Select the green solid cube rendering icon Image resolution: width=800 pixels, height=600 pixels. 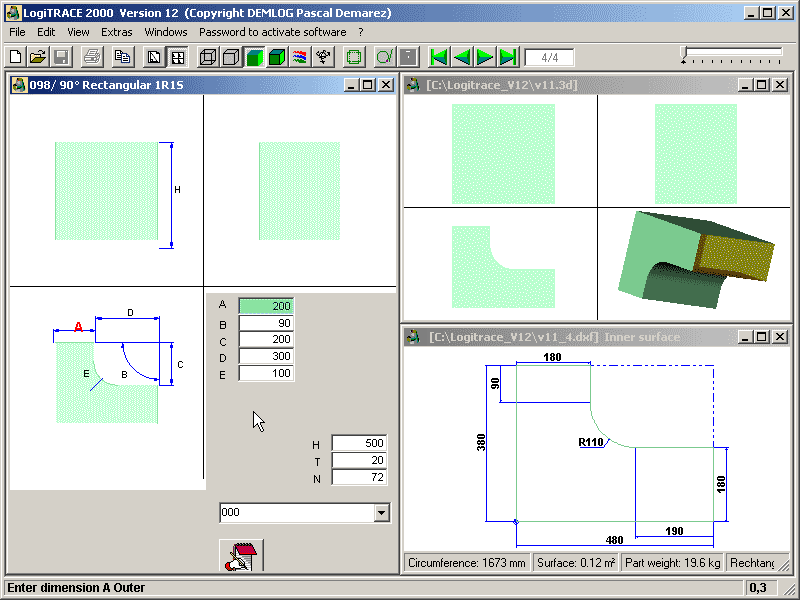[254, 57]
